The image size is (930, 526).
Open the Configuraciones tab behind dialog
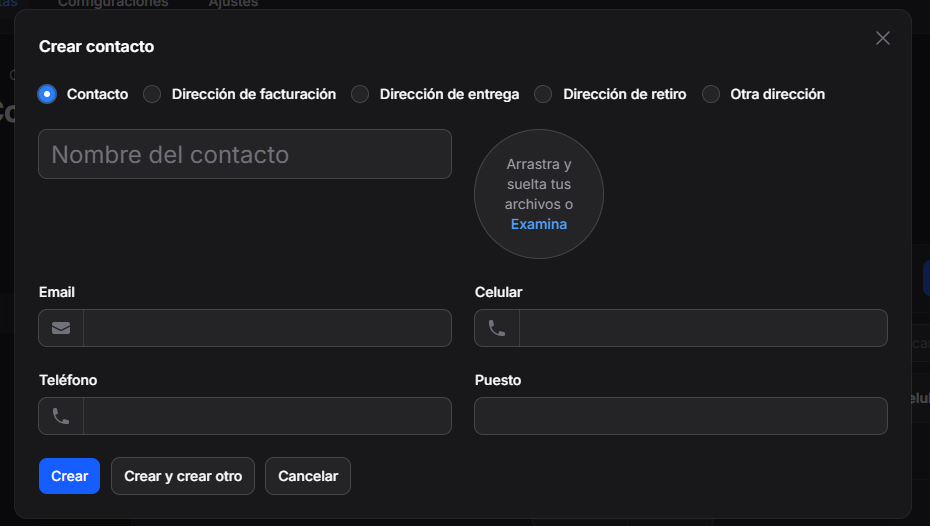point(113,4)
